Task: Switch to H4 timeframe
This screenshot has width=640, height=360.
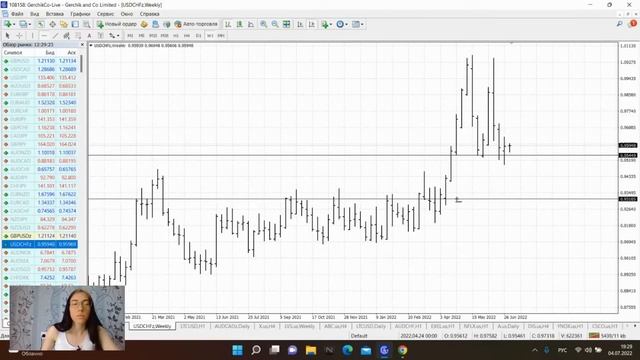Action: [x=187, y=36]
